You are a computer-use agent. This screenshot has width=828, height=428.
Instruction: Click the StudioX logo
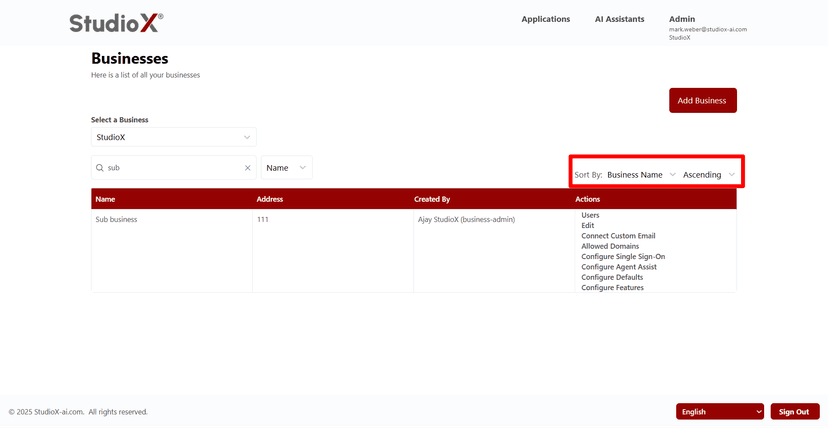click(116, 22)
